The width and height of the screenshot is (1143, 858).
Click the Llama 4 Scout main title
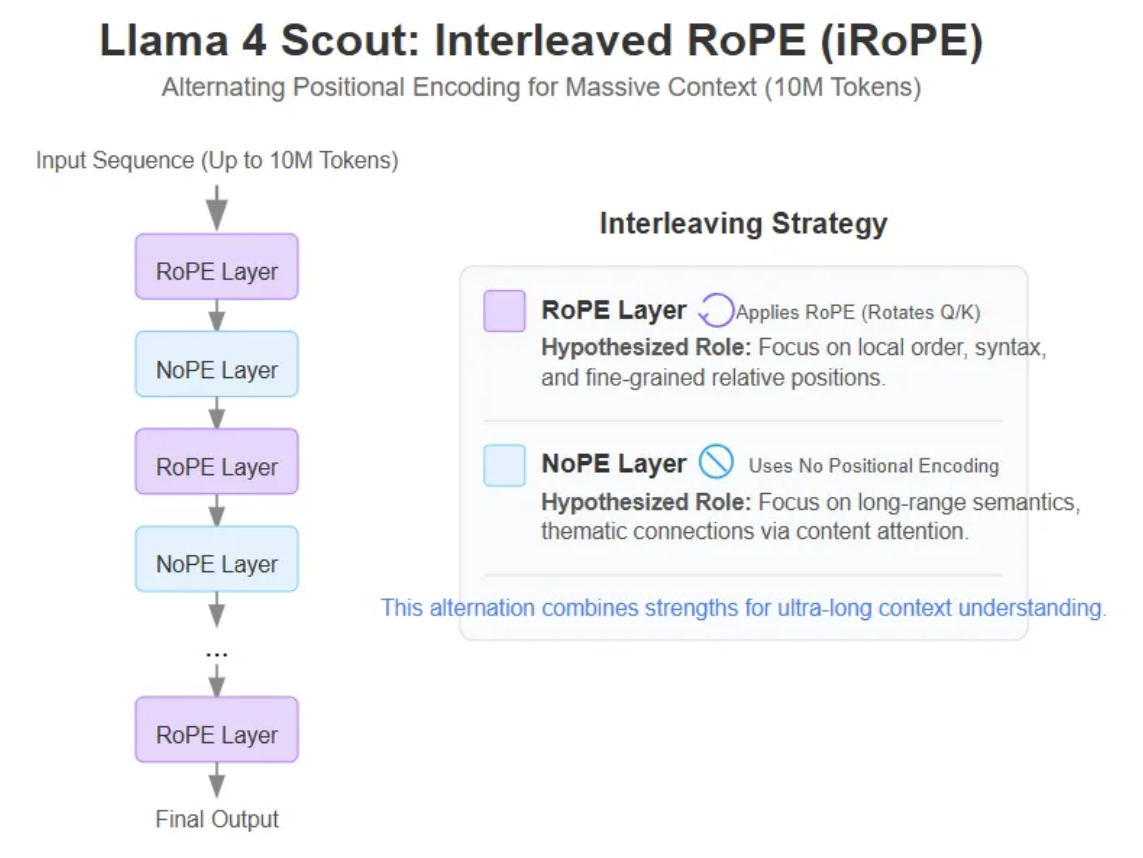coord(541,42)
